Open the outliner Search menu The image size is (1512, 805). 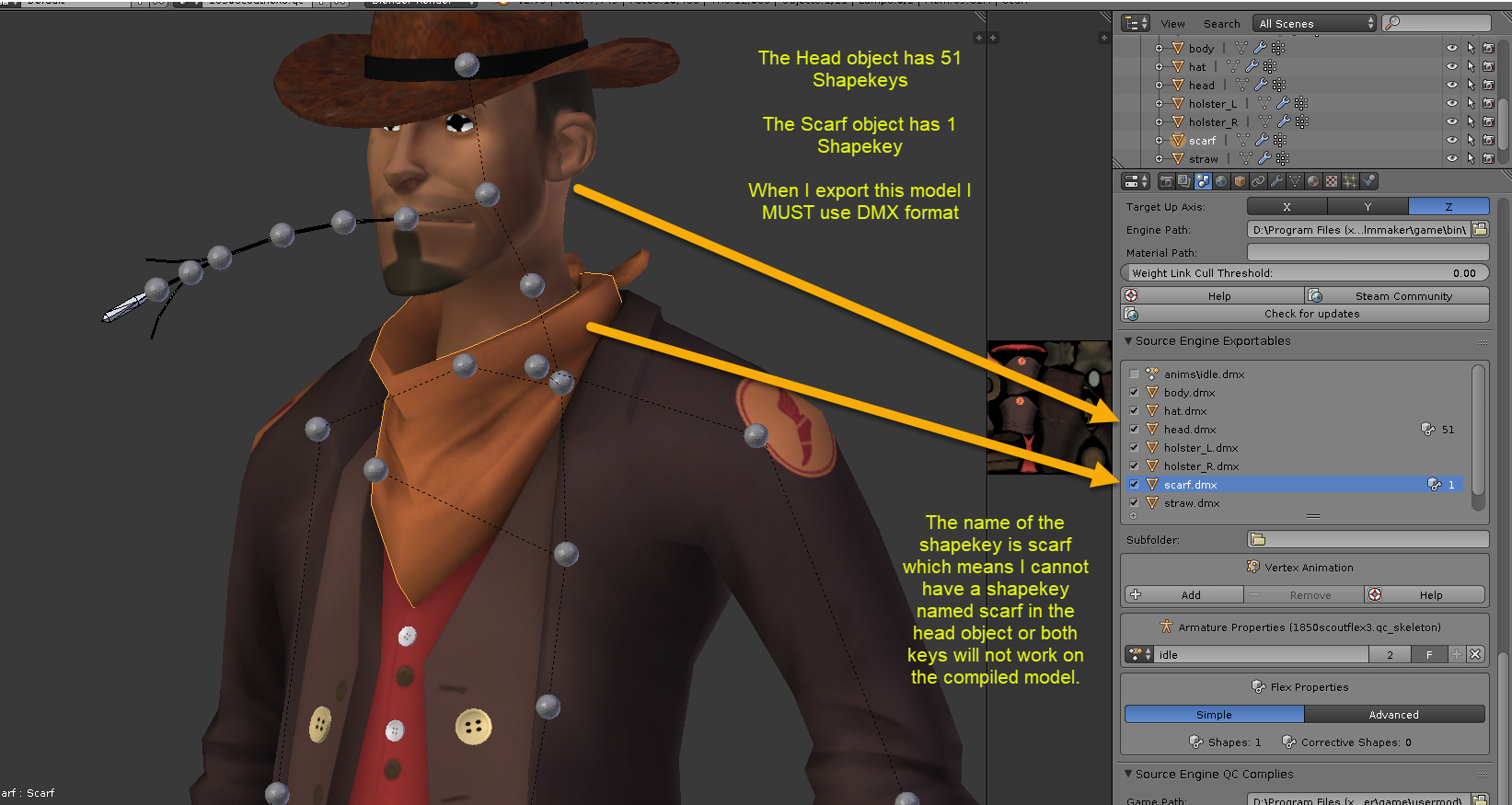(1221, 24)
